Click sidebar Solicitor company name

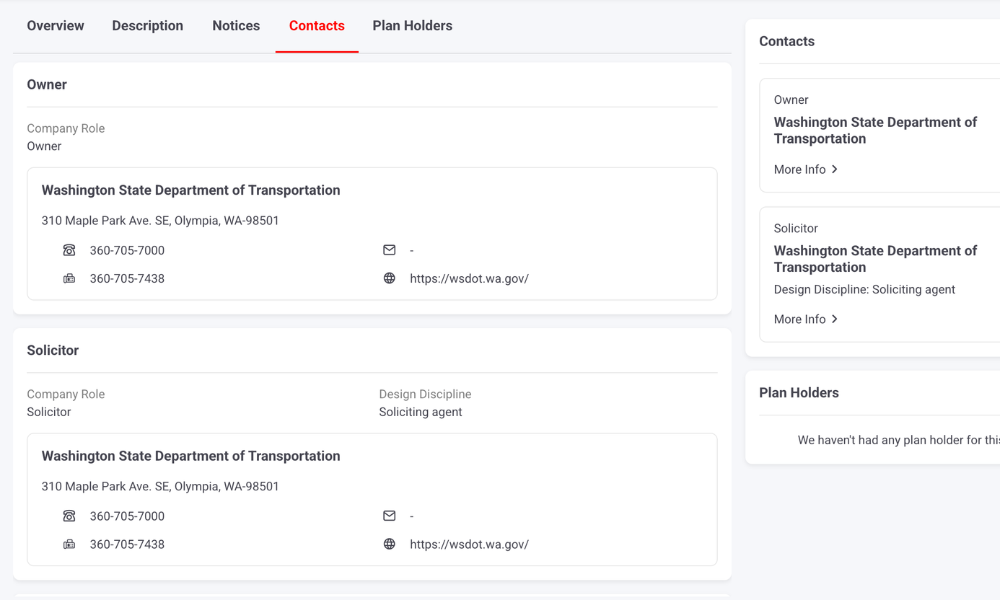click(875, 259)
